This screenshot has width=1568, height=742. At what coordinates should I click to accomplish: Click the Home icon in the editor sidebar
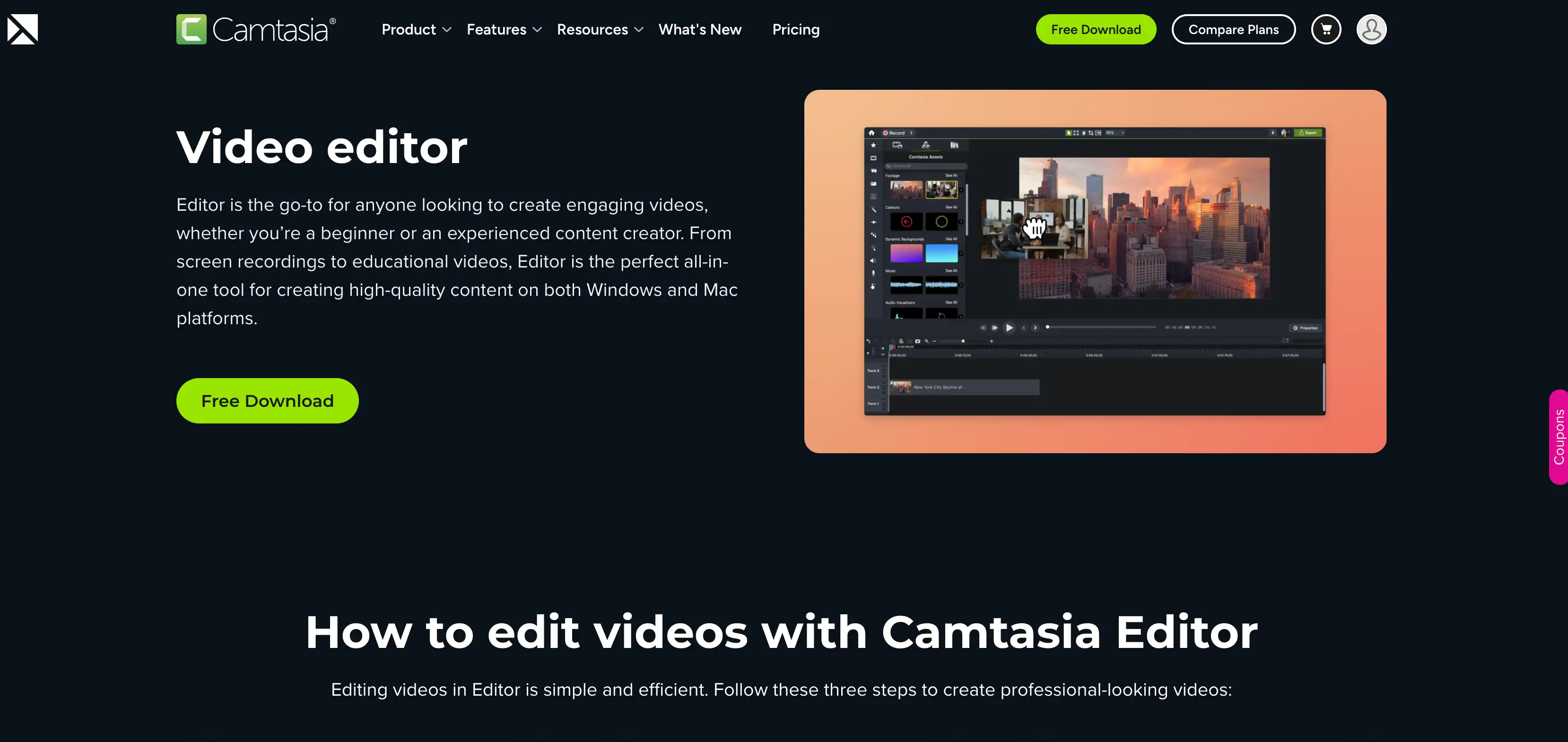(x=872, y=133)
